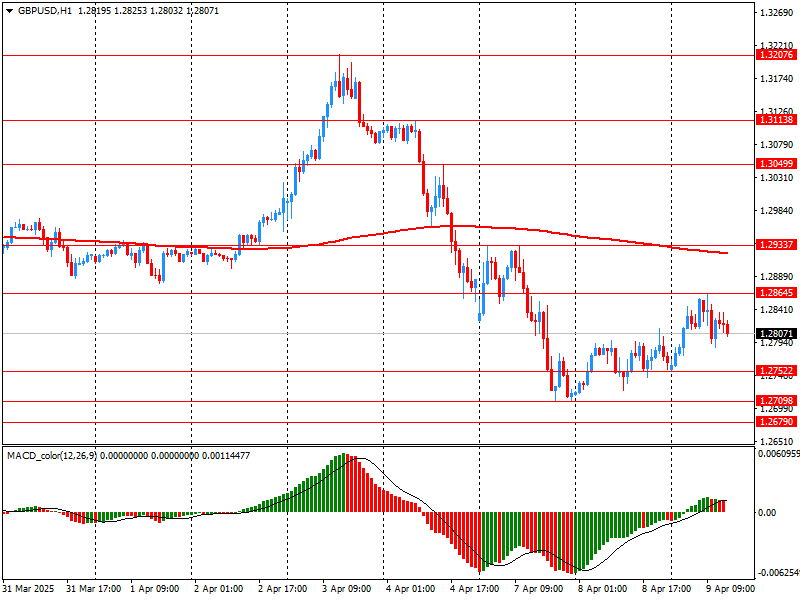Viewport: 800px width, 600px height.
Task: Select the 1.27522 support level label
Action: pyautogui.click(x=776, y=371)
